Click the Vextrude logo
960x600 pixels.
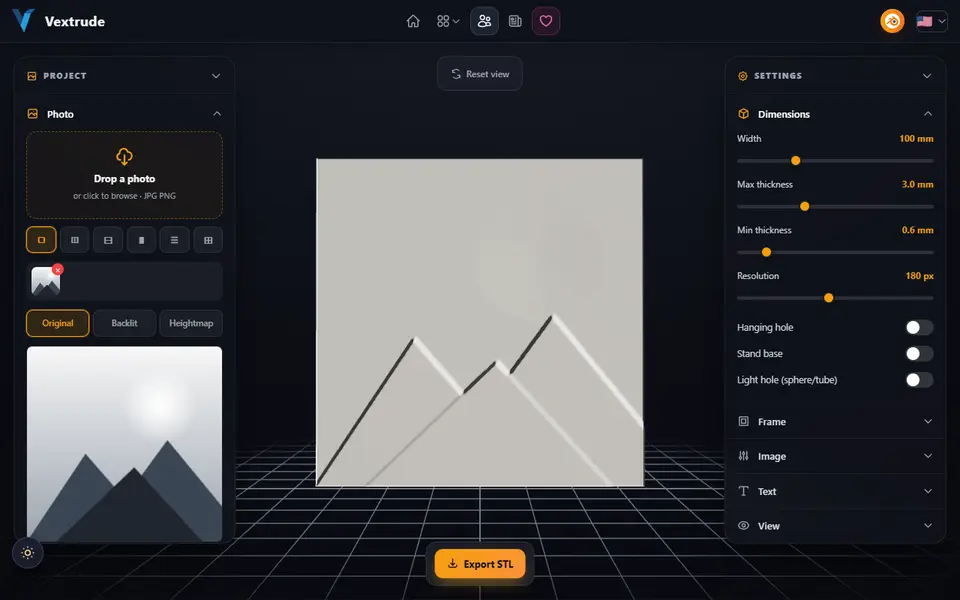[23, 21]
